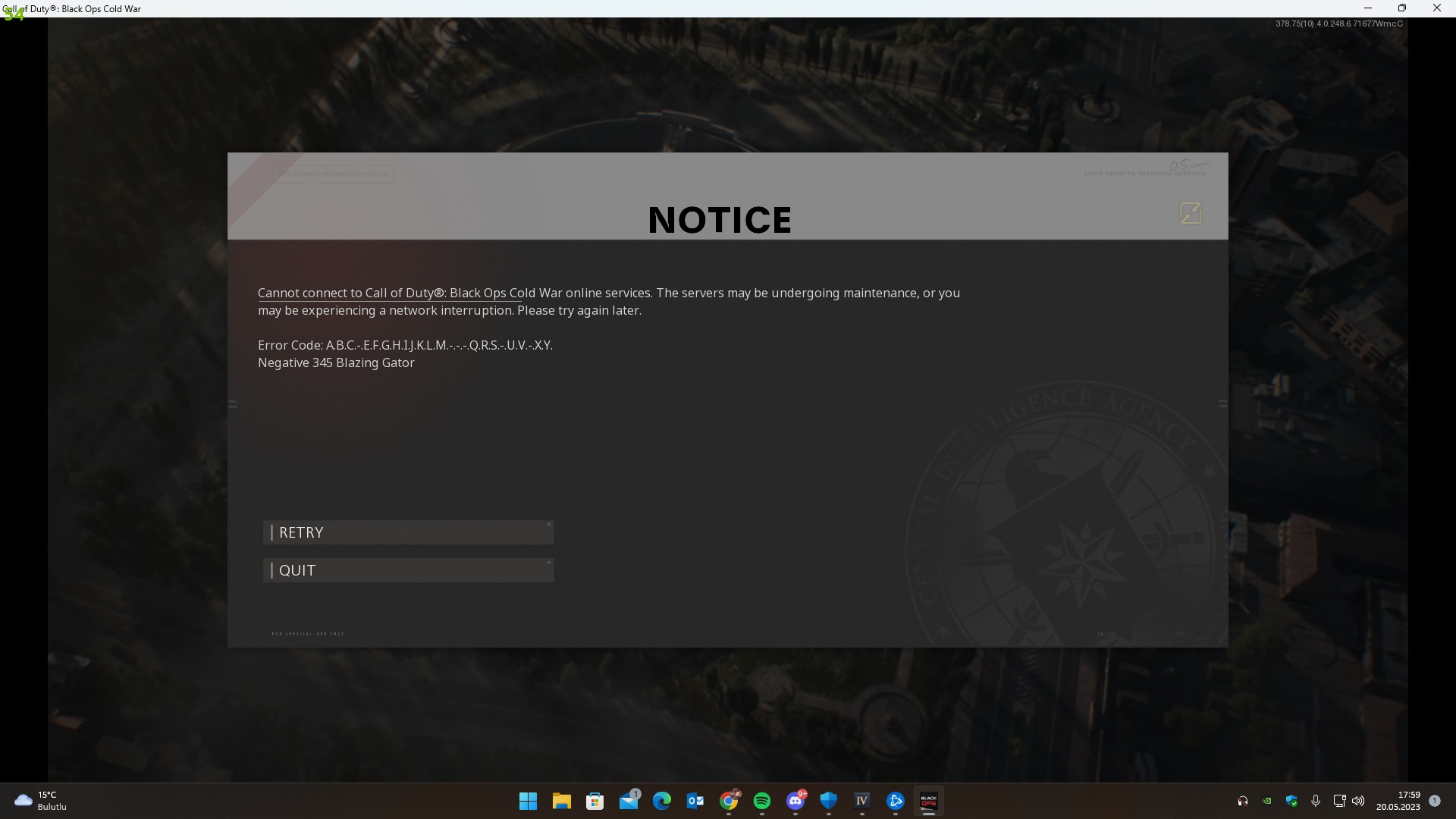Switch to Google Chrome window
This screenshot has height=819, width=1456.
(729, 801)
